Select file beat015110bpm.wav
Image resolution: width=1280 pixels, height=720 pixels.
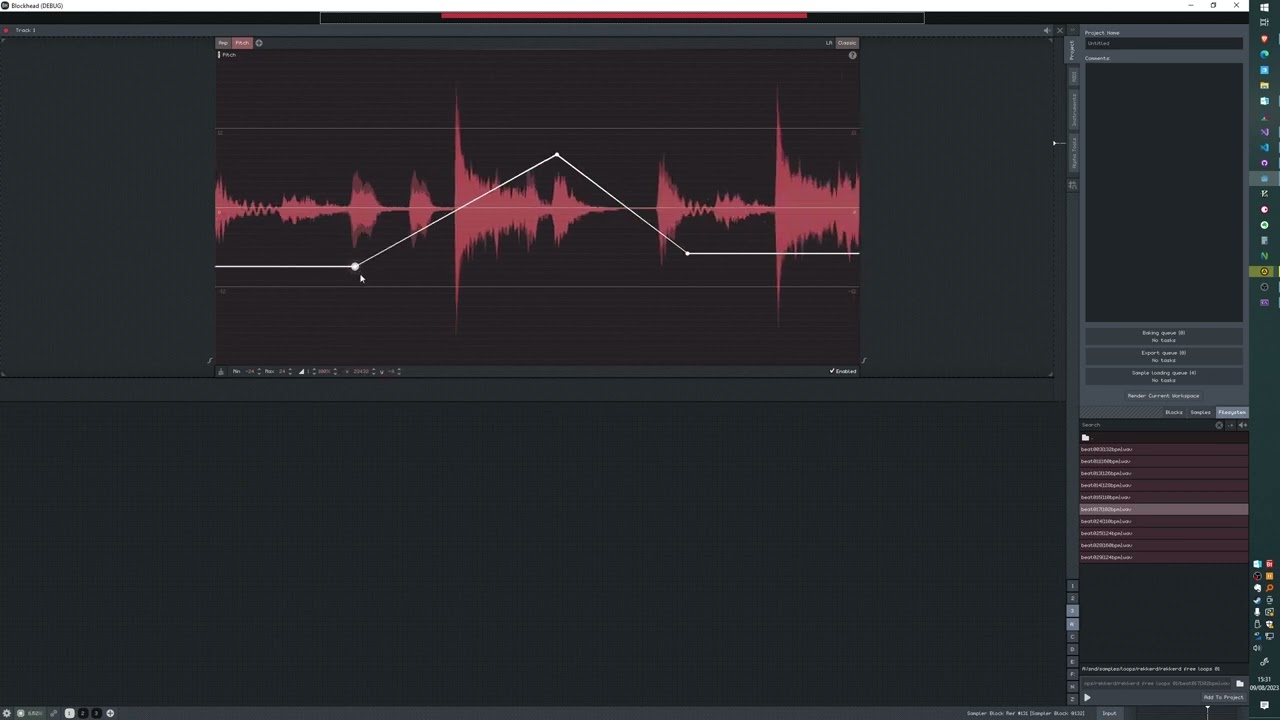[x=1164, y=497]
